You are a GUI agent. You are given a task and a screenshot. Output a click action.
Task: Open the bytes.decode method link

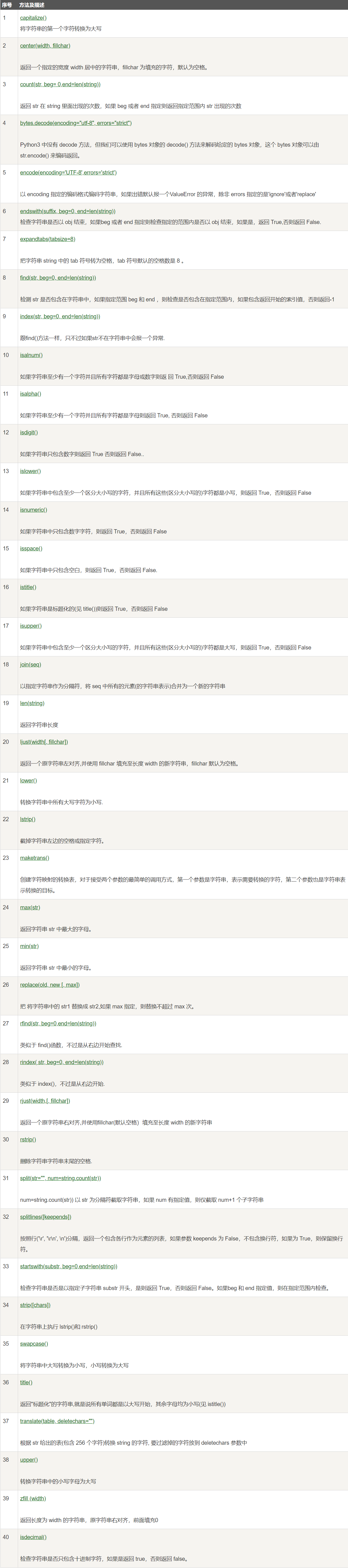[75, 123]
